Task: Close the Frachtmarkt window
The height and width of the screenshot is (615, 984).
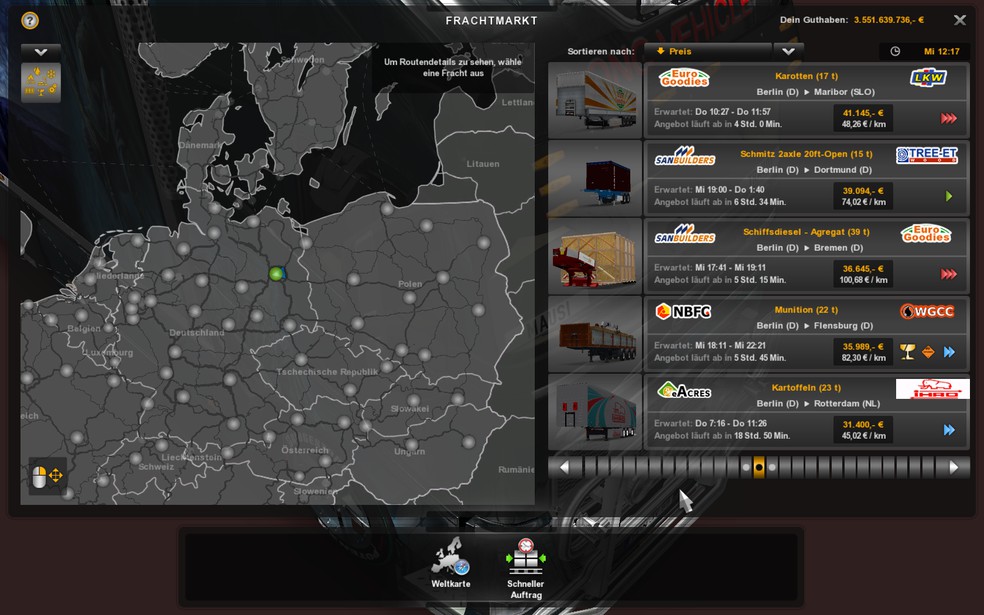Action: [960, 20]
